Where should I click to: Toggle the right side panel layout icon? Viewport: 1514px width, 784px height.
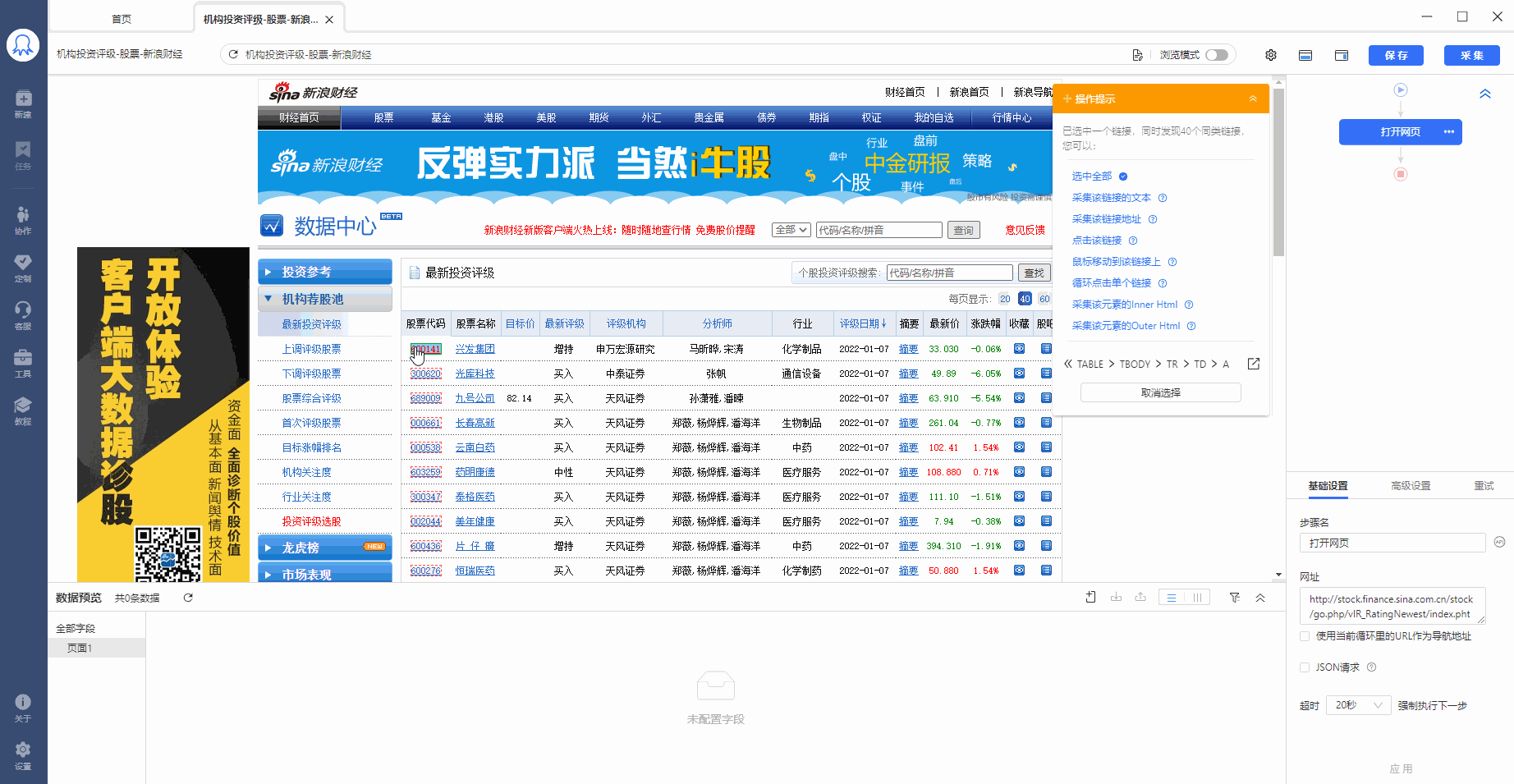tap(1342, 55)
